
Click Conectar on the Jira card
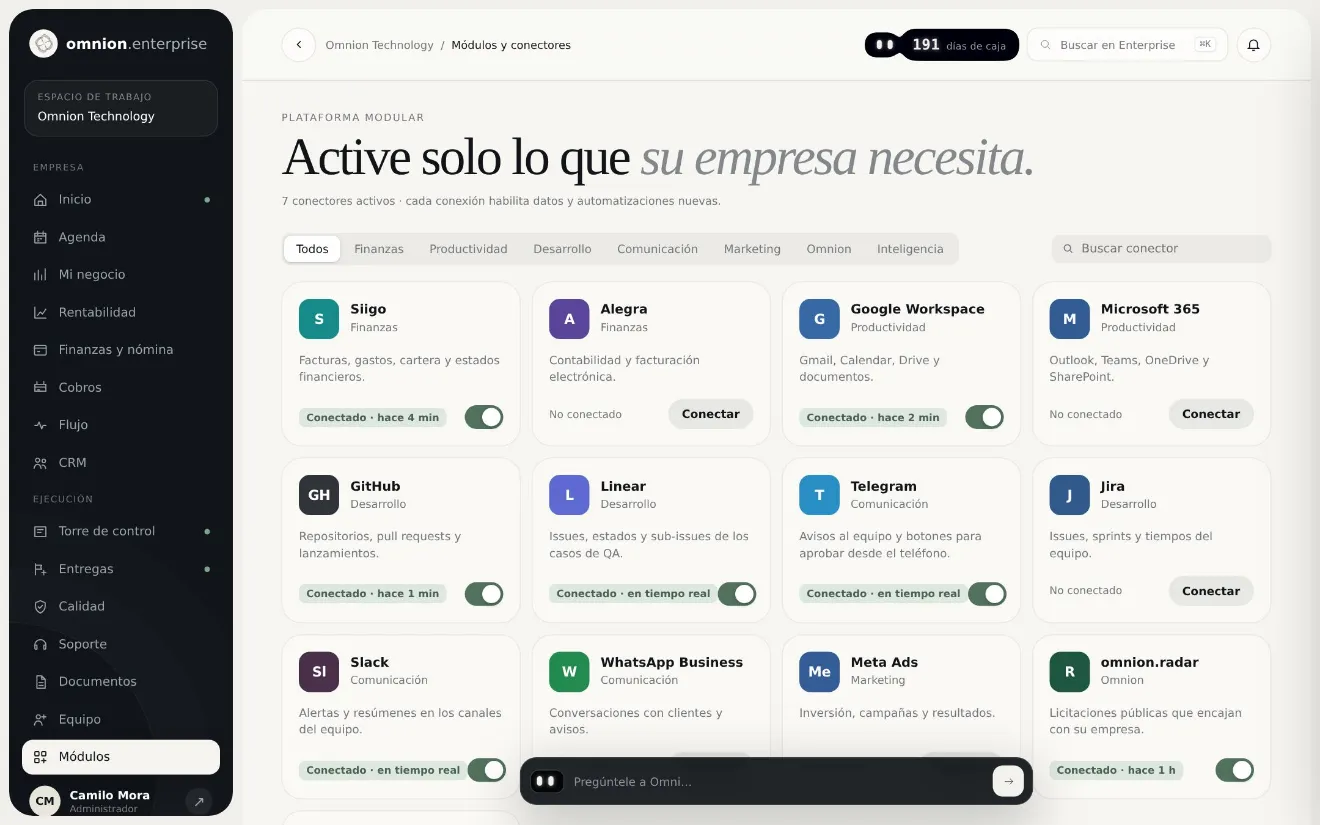pyautogui.click(x=1211, y=591)
